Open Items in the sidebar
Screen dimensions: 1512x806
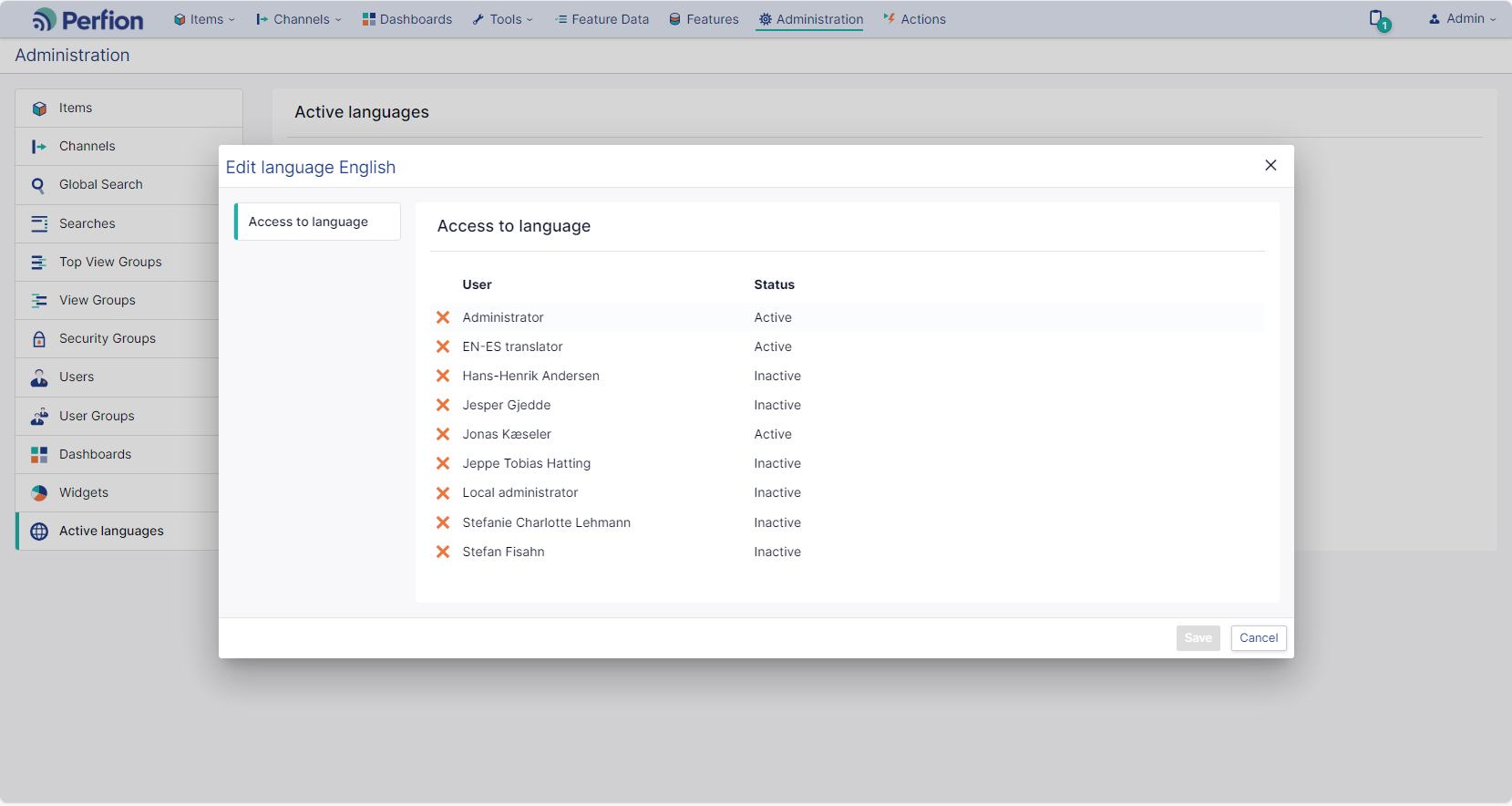coord(129,108)
